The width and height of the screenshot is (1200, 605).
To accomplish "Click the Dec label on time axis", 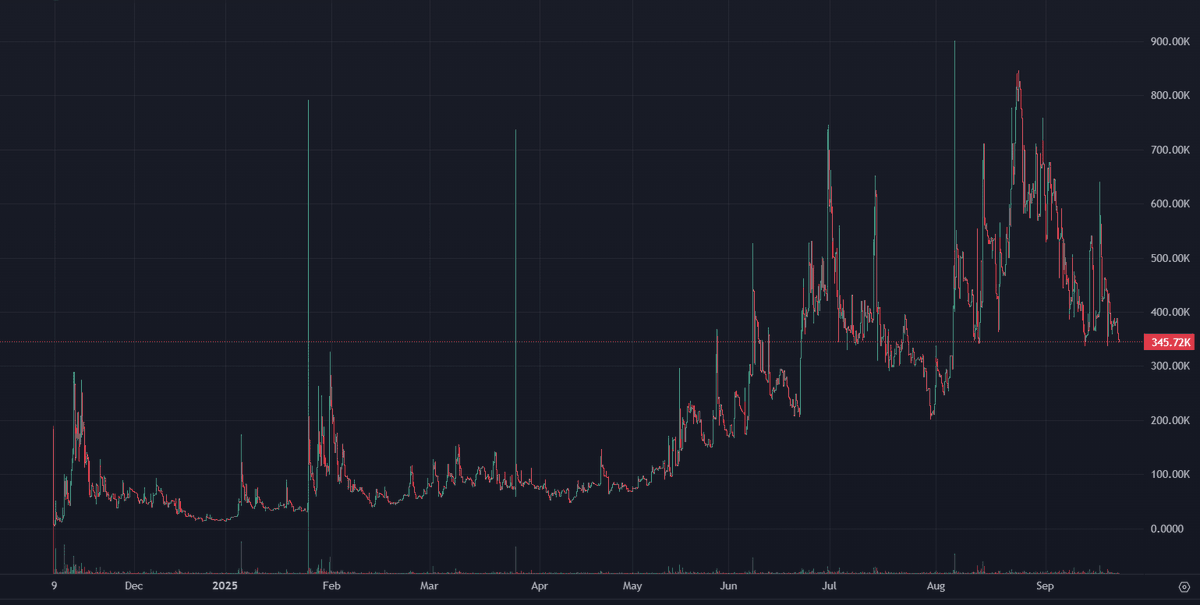I will [x=134, y=588].
